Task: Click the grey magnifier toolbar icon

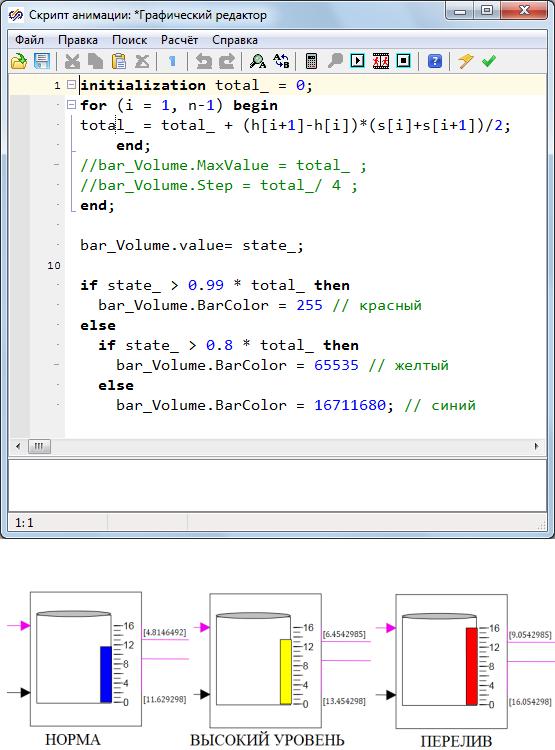Action: (335, 62)
